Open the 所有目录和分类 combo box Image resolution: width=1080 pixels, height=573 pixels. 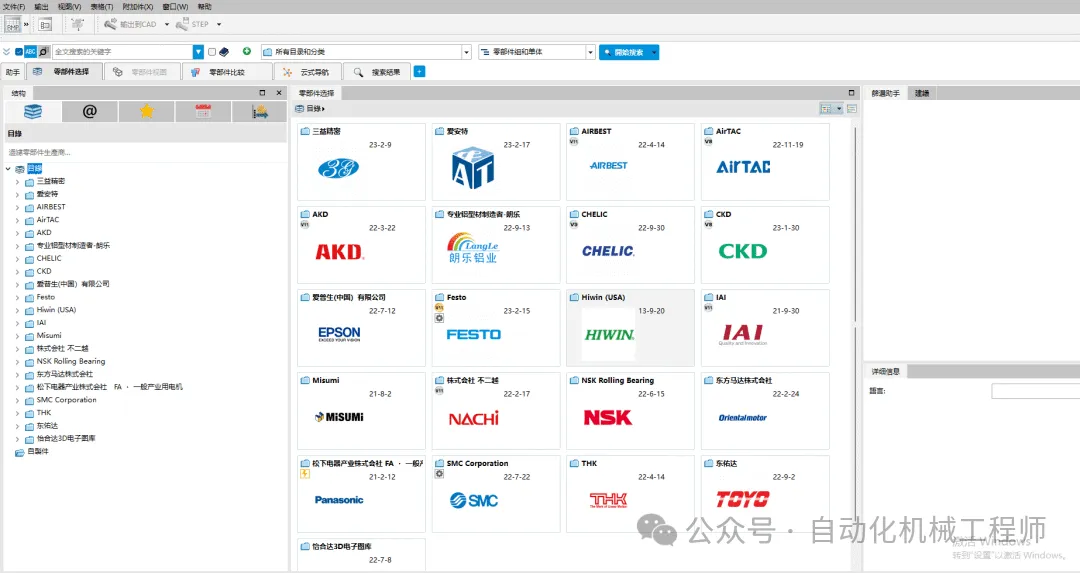pyautogui.click(x=366, y=52)
